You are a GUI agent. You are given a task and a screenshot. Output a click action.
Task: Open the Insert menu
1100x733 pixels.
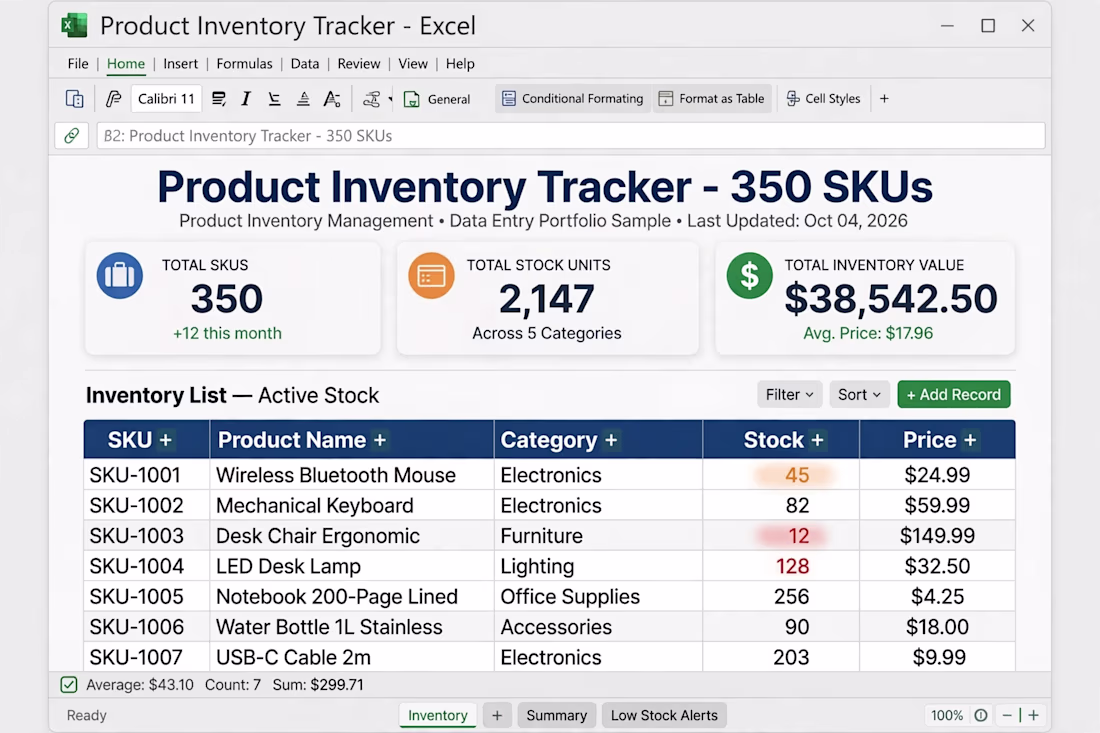[180, 64]
